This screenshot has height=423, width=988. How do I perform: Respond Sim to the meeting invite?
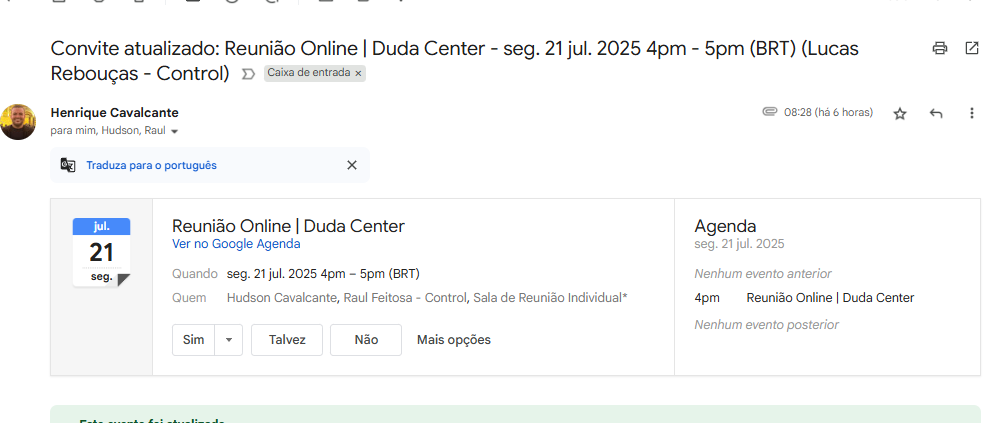(193, 340)
